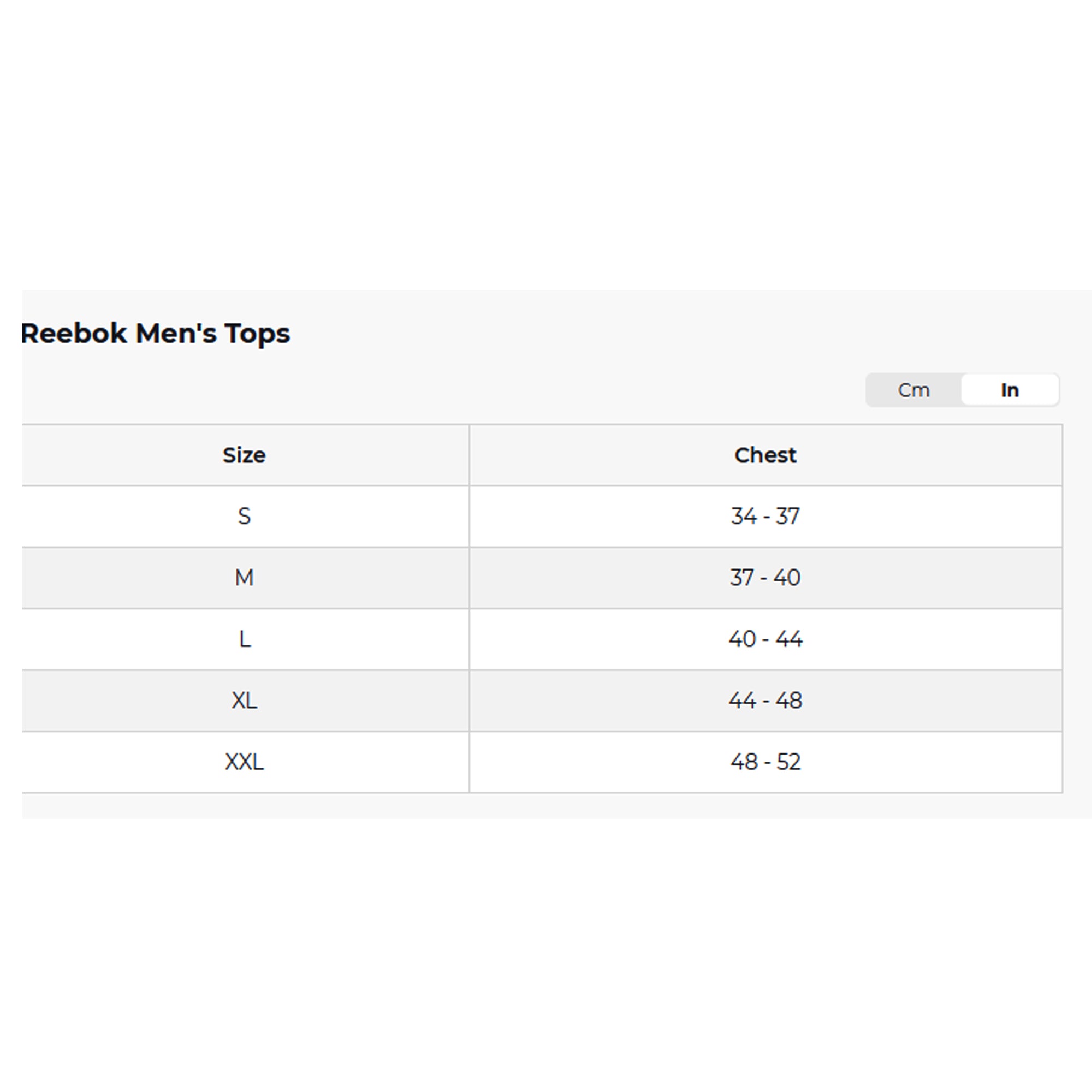The height and width of the screenshot is (1092, 1092).
Task: Select the XL size cell
Action: coord(244,701)
